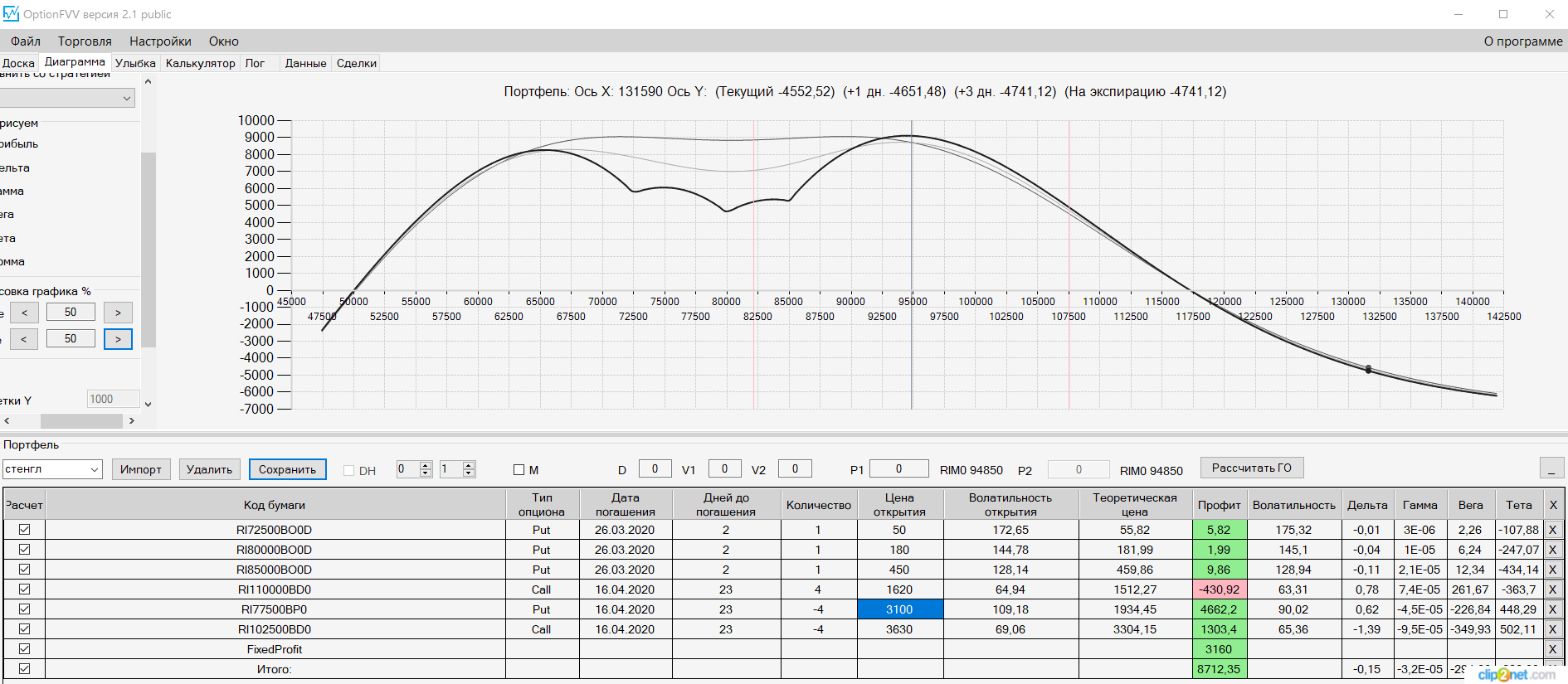
Task: Toggle the RI102500BD0 row checkbox
Action: point(24,629)
